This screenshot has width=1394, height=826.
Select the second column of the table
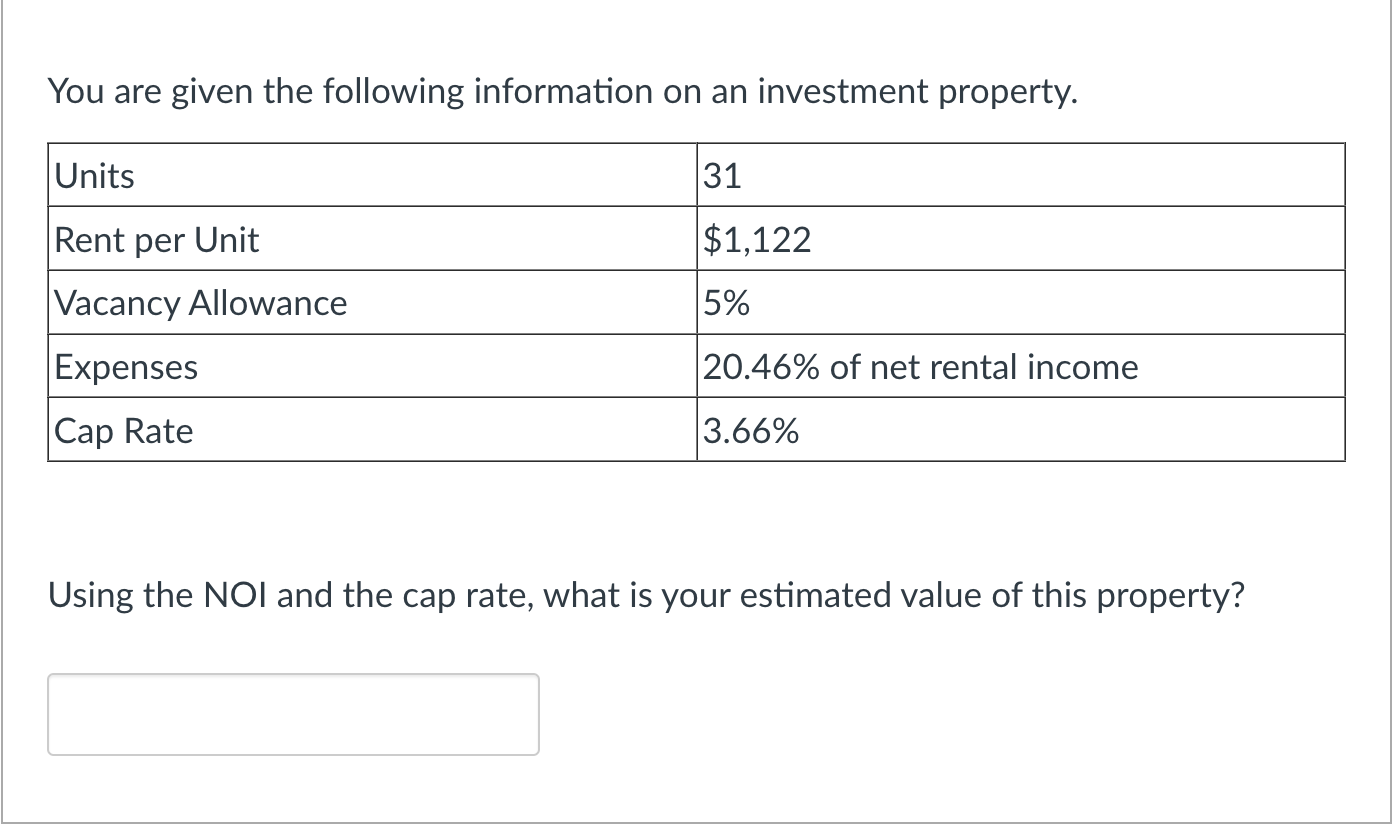(1020, 303)
